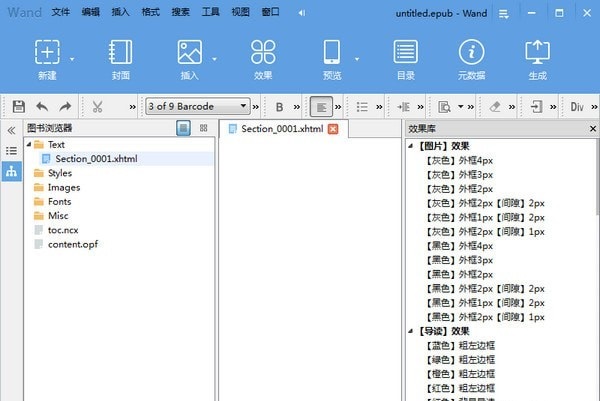Click the indent paragraph icon
The width and height of the screenshot is (600, 401).
pos(403,107)
